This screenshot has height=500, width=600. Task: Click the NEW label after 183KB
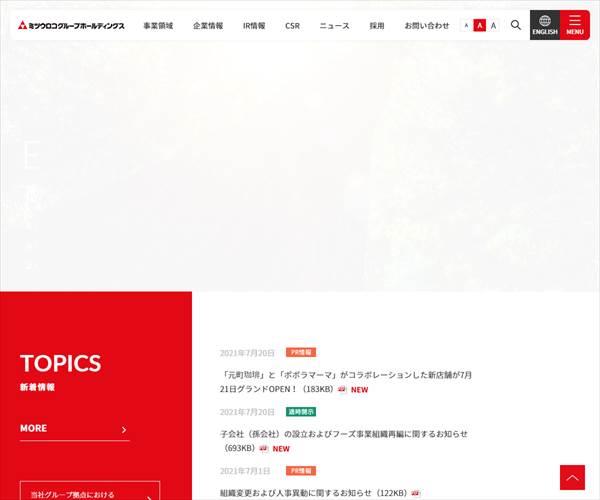pyautogui.click(x=359, y=390)
